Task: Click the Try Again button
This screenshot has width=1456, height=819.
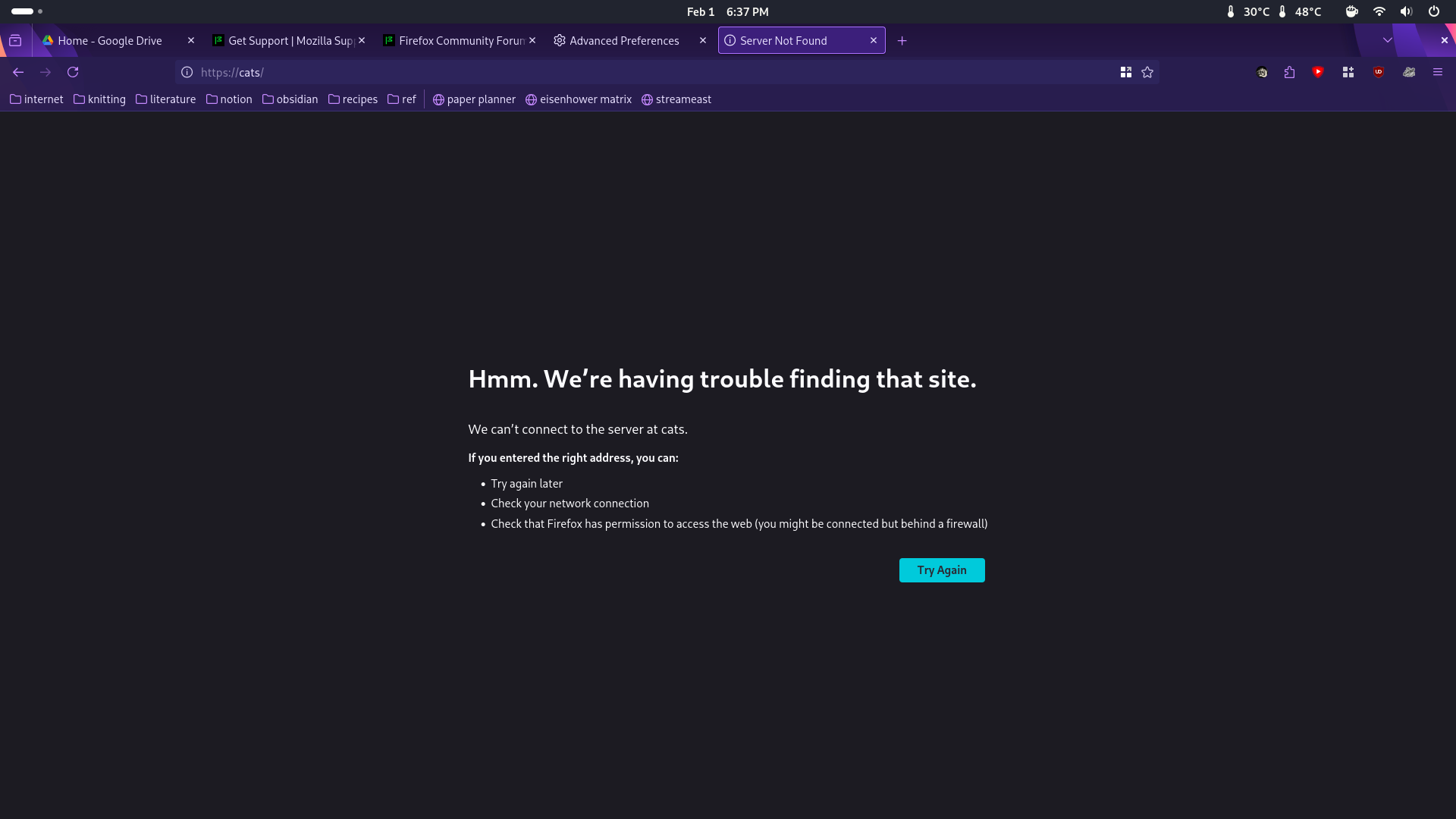Action: [x=942, y=570]
